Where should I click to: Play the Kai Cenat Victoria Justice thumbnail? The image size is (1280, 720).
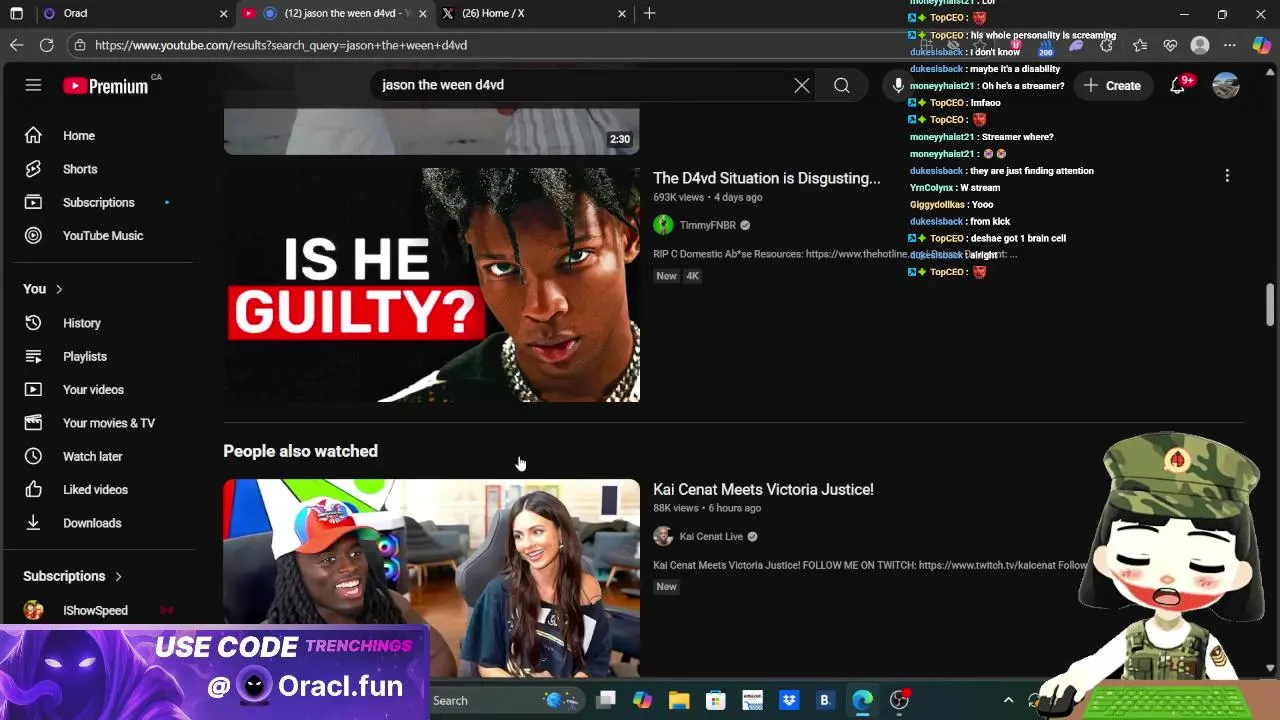pos(431,578)
